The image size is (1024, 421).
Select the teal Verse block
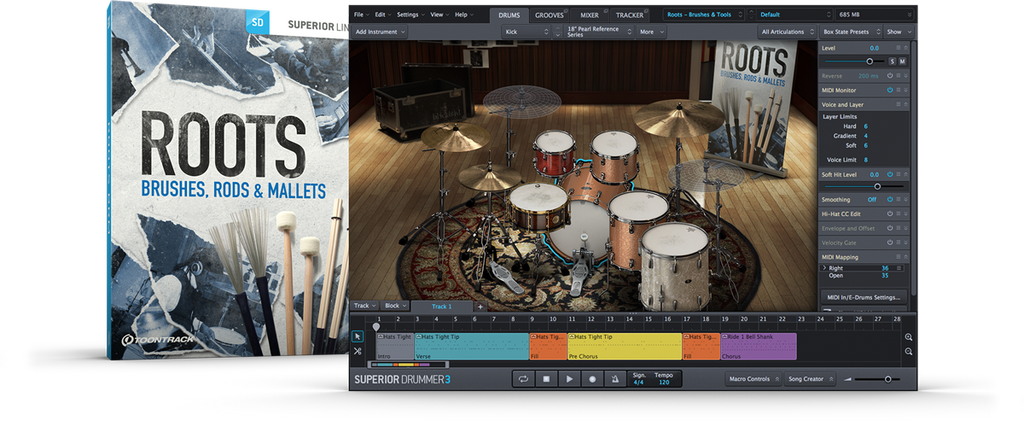(472, 346)
